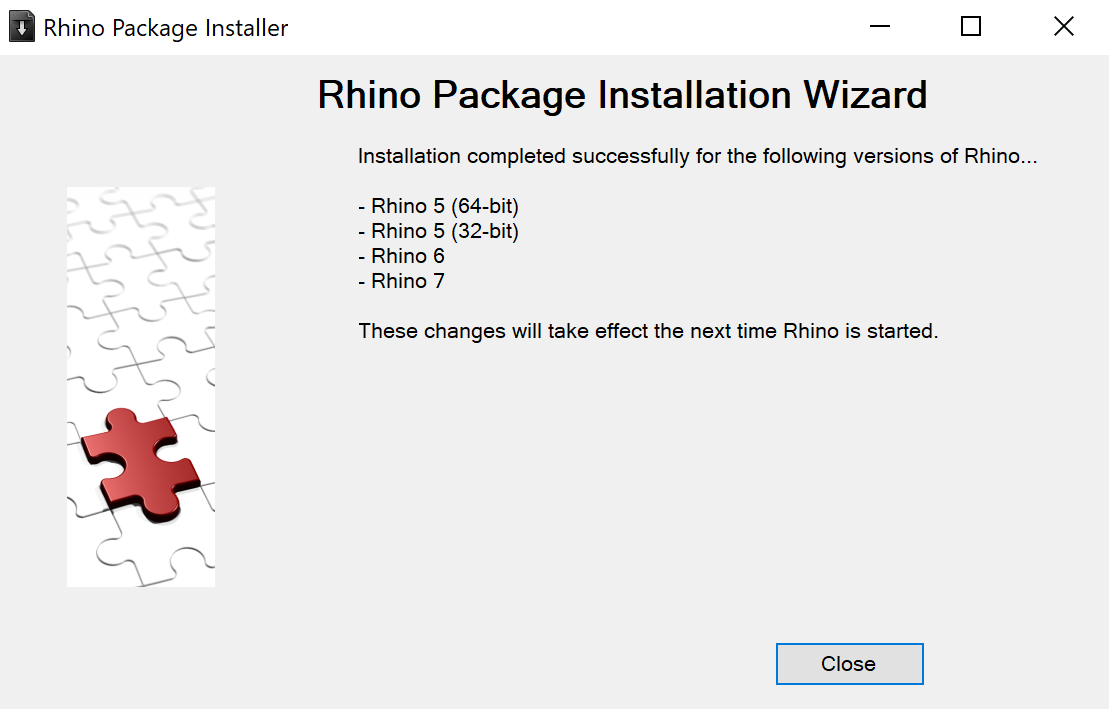Viewport: 1109px width, 709px height.
Task: Click the Close button
Action: [x=849, y=664]
